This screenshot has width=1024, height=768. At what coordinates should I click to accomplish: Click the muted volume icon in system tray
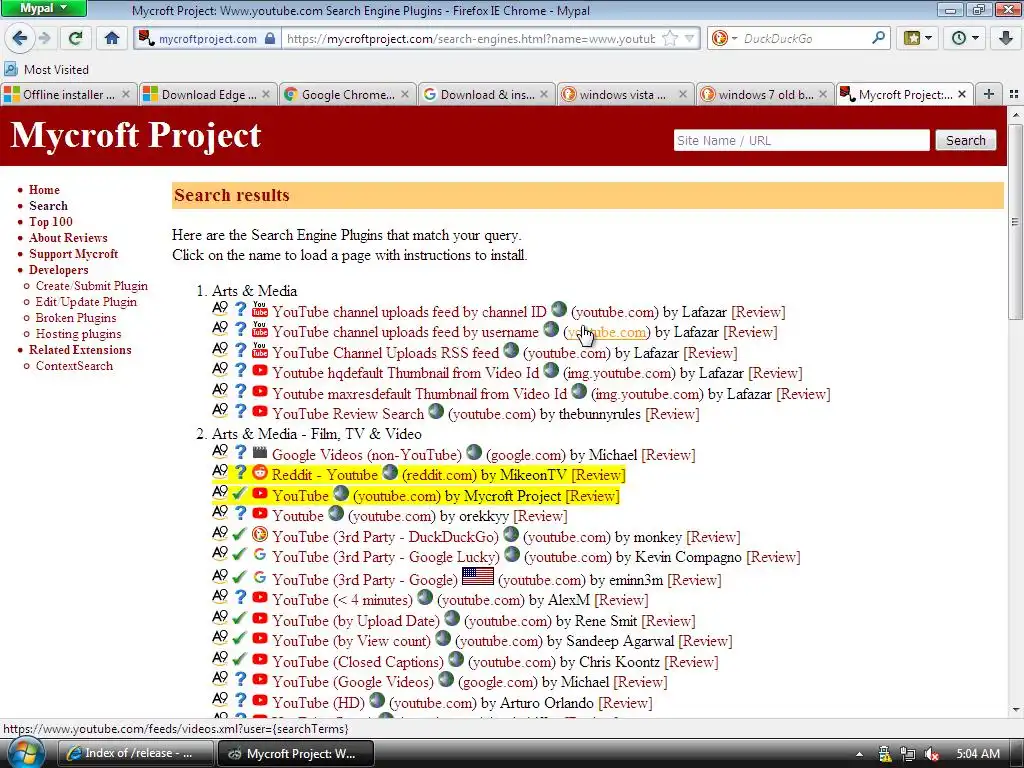(932, 754)
